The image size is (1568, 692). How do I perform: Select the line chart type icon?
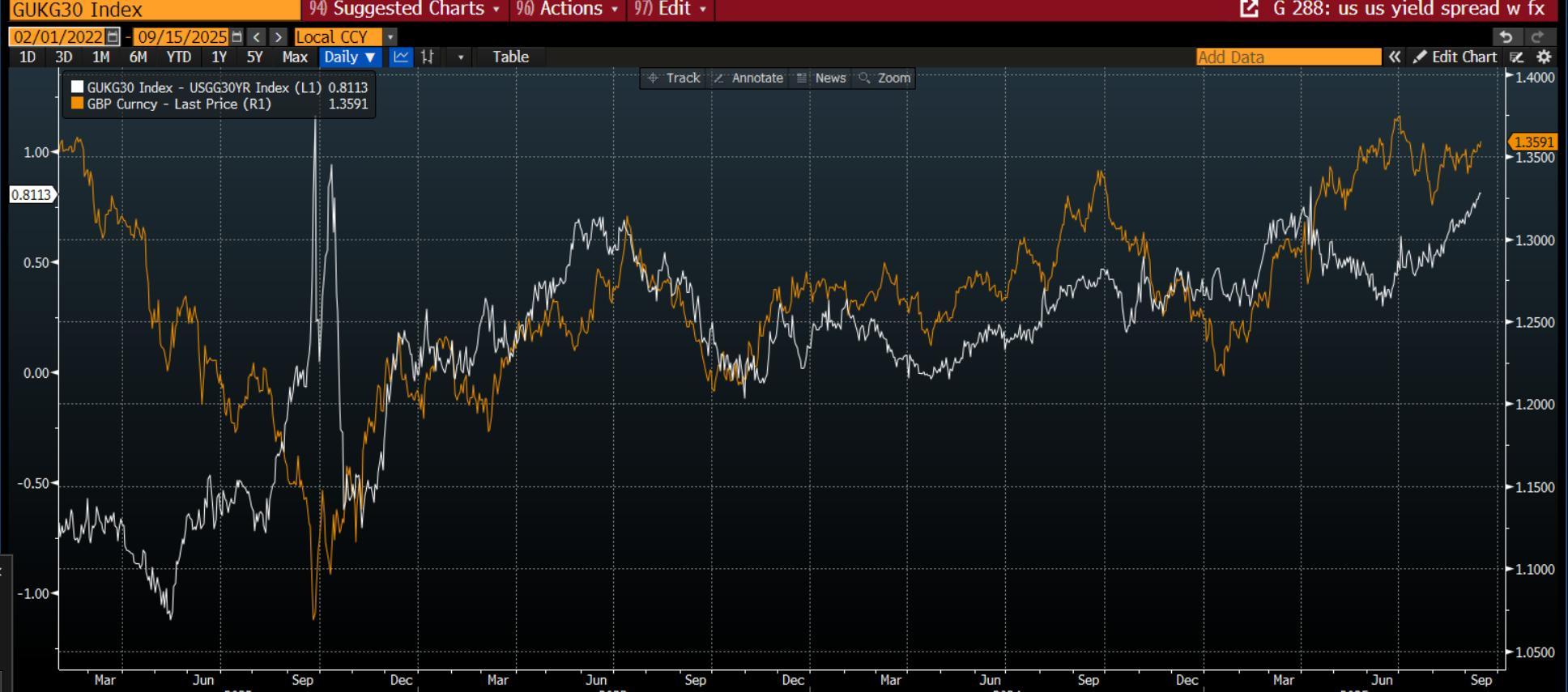pos(401,57)
